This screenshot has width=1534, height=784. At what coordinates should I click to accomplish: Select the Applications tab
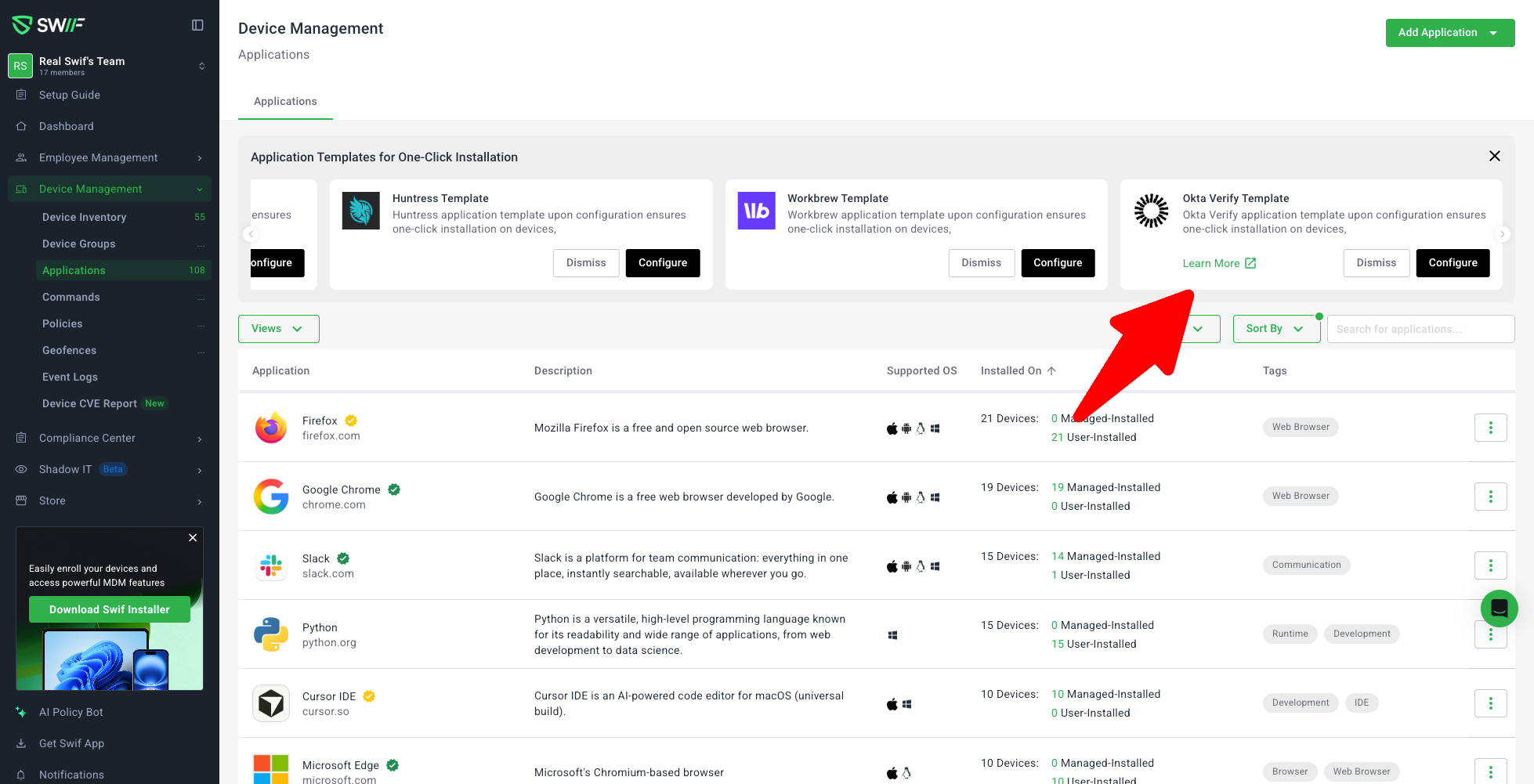tap(285, 101)
